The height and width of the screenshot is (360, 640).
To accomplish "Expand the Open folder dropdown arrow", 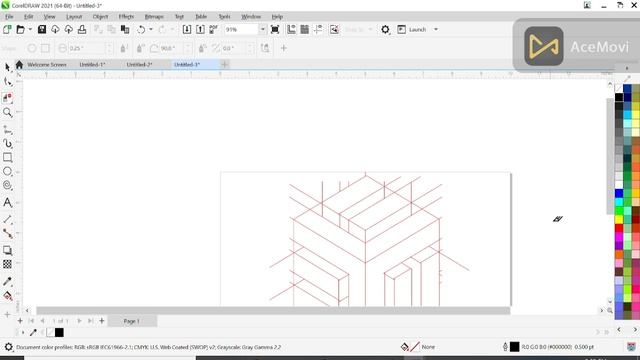I will pos(30,29).
